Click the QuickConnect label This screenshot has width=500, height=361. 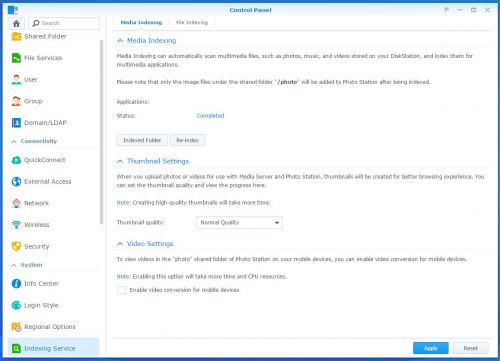tap(45, 160)
